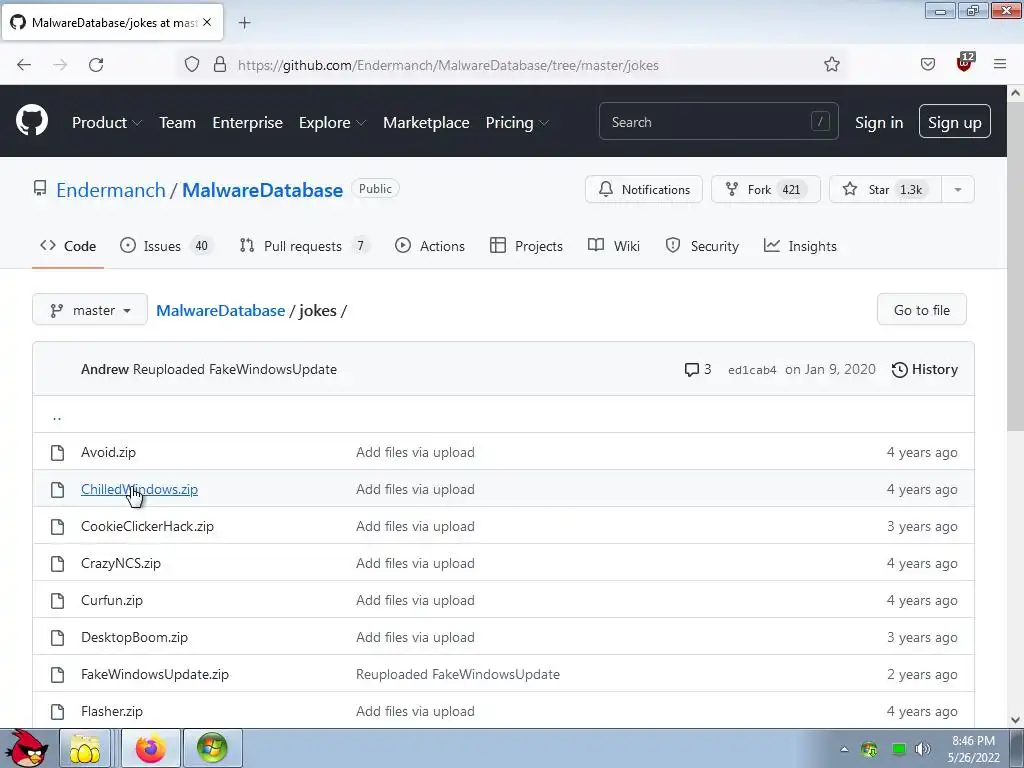The image size is (1024, 768).
Task: Open the Curfun.zip file
Action: [112, 601]
